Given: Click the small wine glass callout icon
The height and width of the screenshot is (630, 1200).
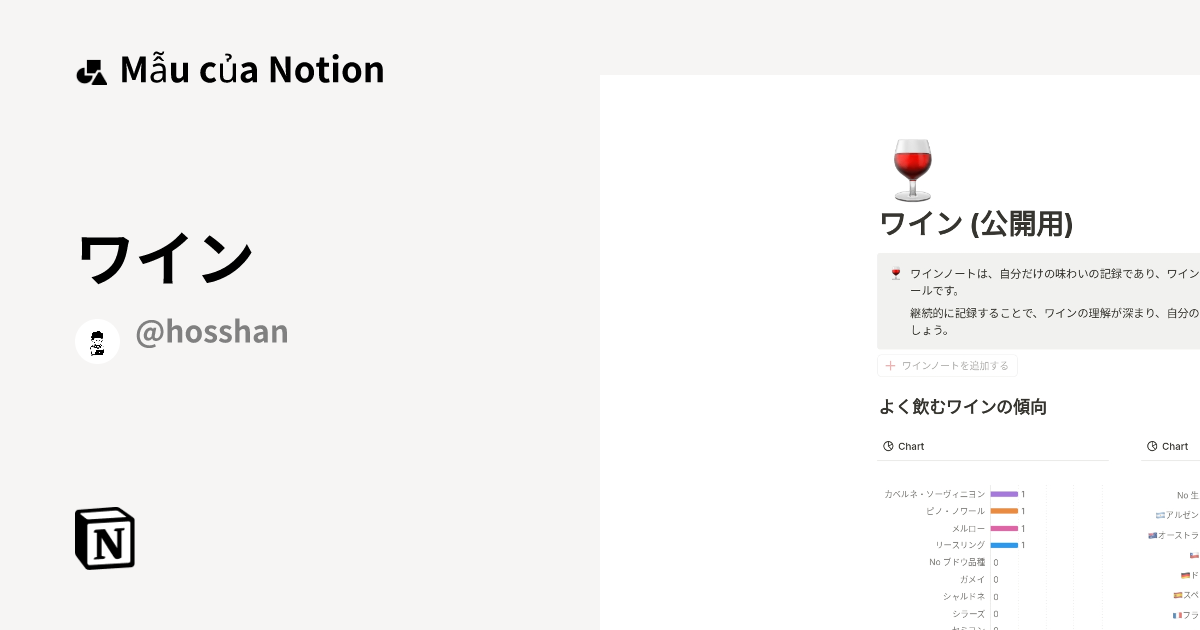Looking at the screenshot, I should (x=895, y=273).
